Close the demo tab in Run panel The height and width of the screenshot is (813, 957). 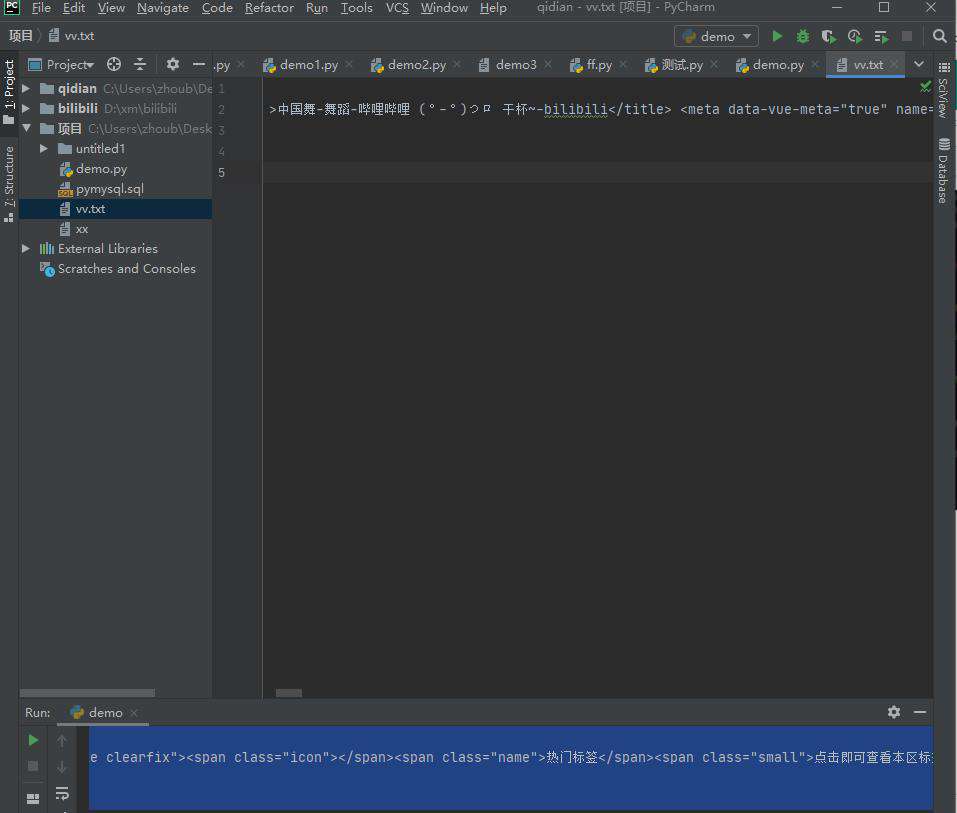pos(134,713)
